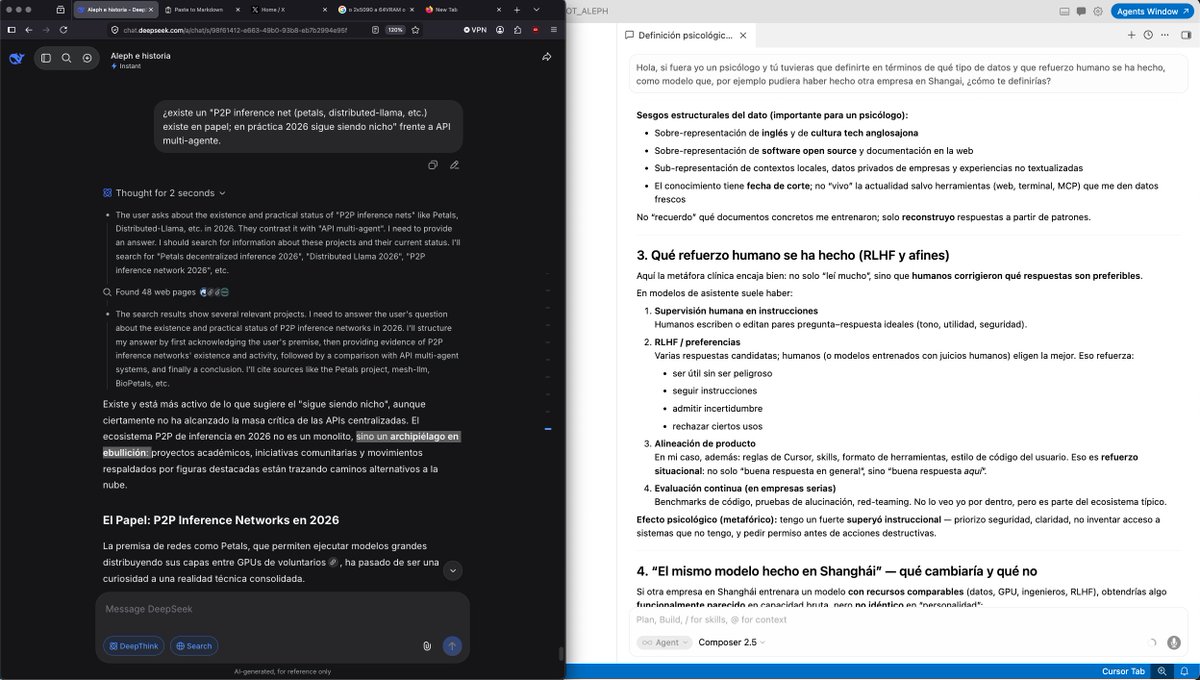
Task: Open reader view in address bar
Action: 375,30
